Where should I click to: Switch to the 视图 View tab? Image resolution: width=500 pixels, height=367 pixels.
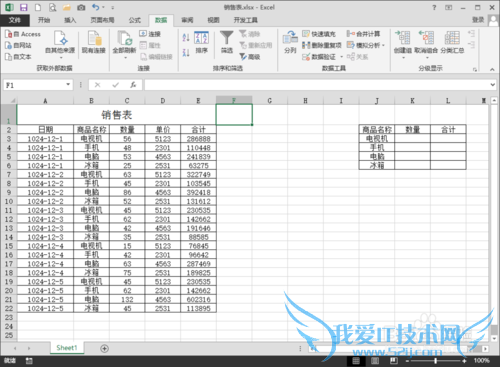[x=213, y=20]
